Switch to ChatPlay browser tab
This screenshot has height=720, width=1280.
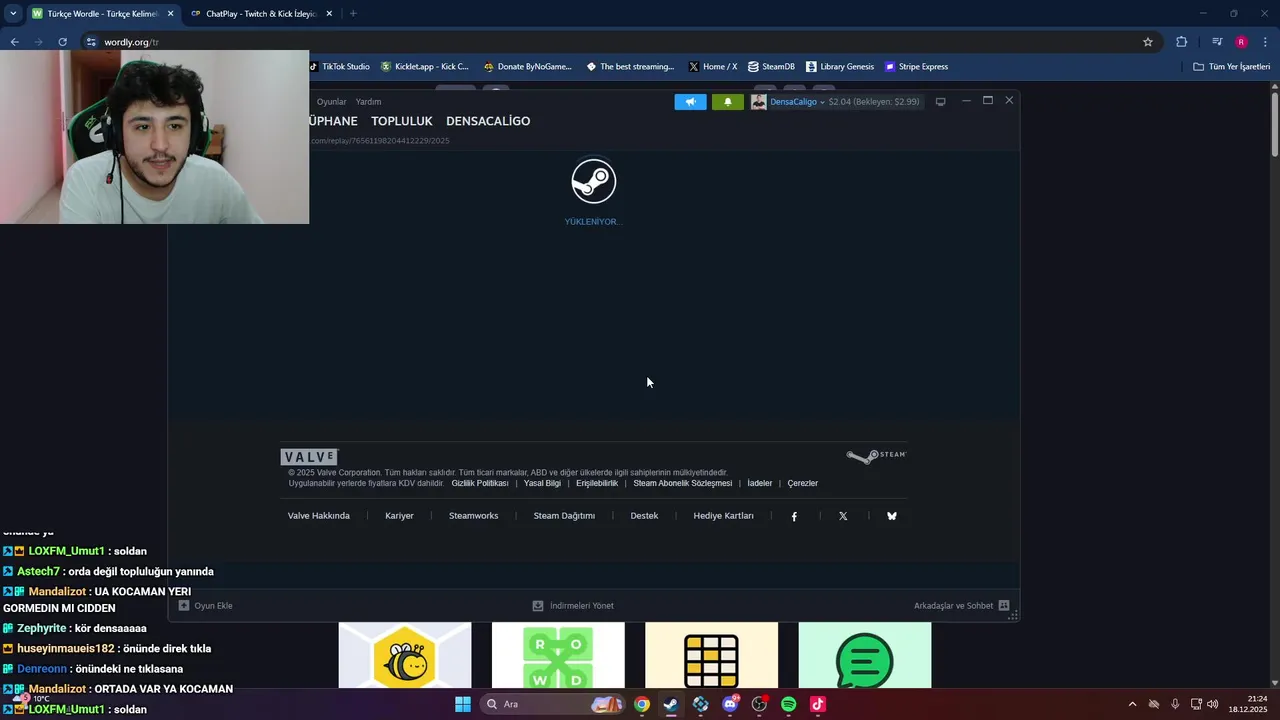point(261,14)
